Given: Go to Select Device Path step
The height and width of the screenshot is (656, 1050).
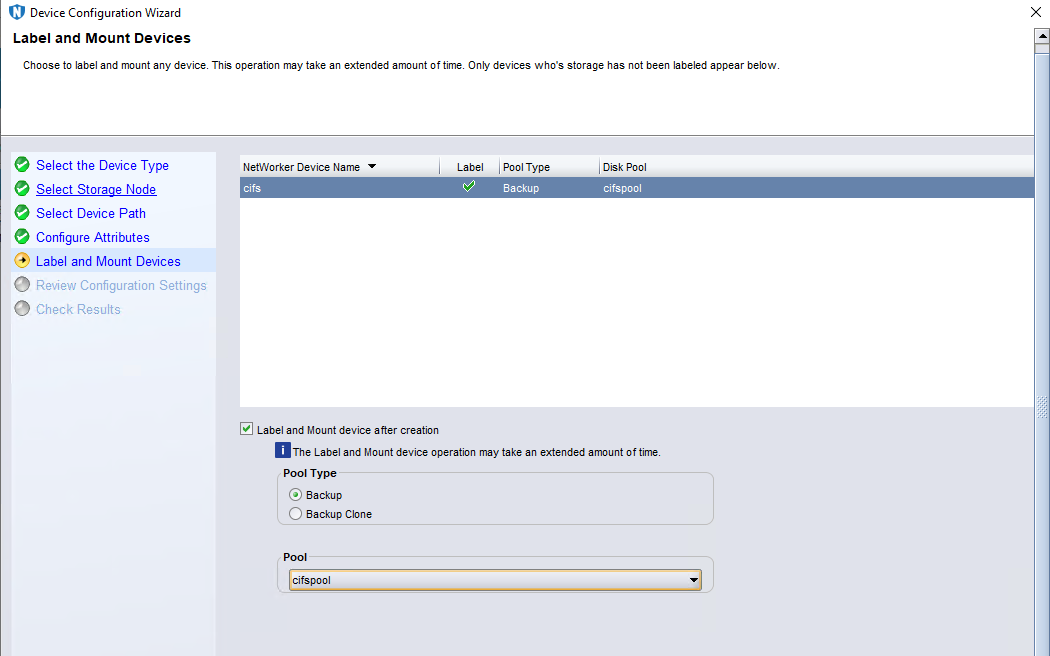Looking at the screenshot, I should coord(91,214).
